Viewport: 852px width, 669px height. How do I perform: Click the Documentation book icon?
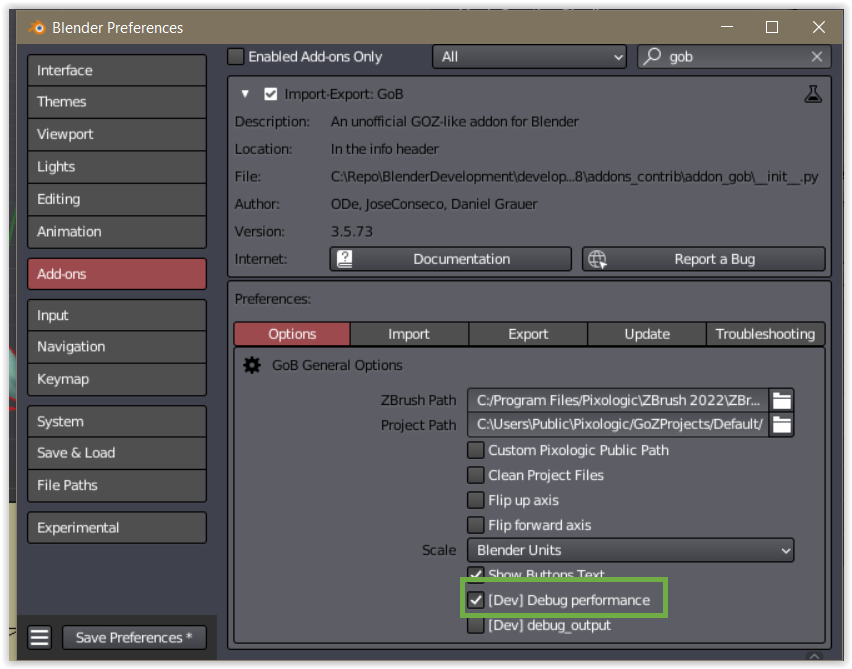(344, 259)
